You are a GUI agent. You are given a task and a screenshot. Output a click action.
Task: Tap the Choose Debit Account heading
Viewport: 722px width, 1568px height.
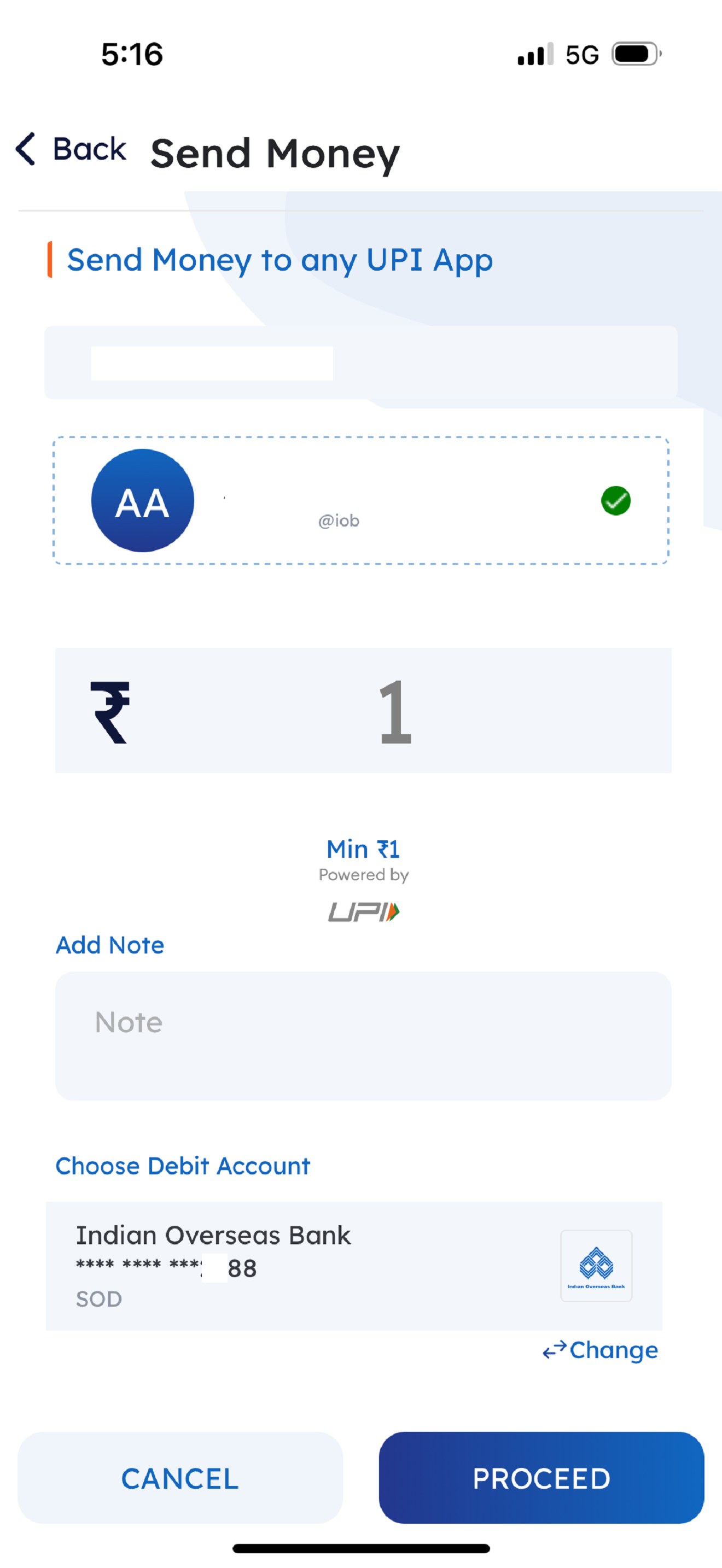click(x=183, y=1166)
